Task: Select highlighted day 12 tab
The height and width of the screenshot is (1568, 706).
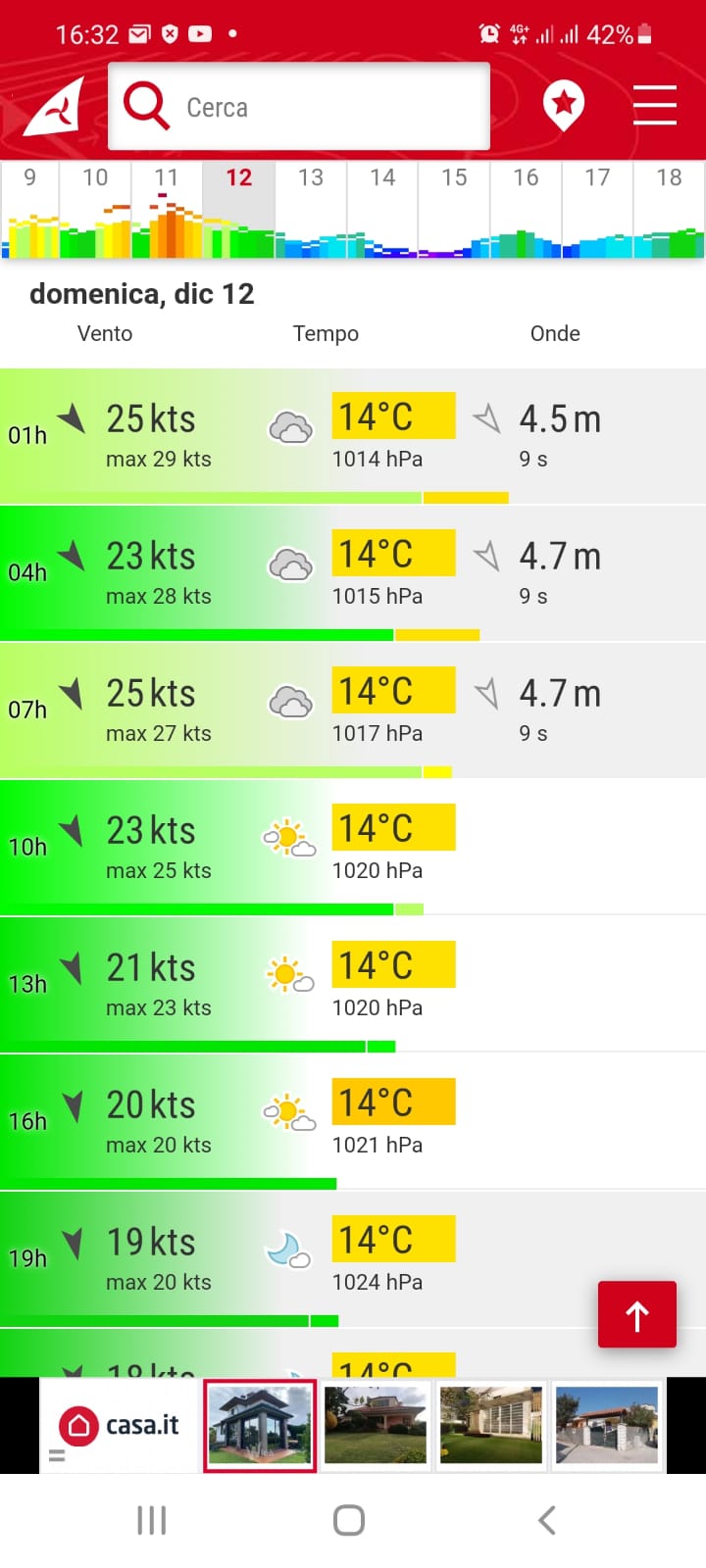Action: point(239,177)
